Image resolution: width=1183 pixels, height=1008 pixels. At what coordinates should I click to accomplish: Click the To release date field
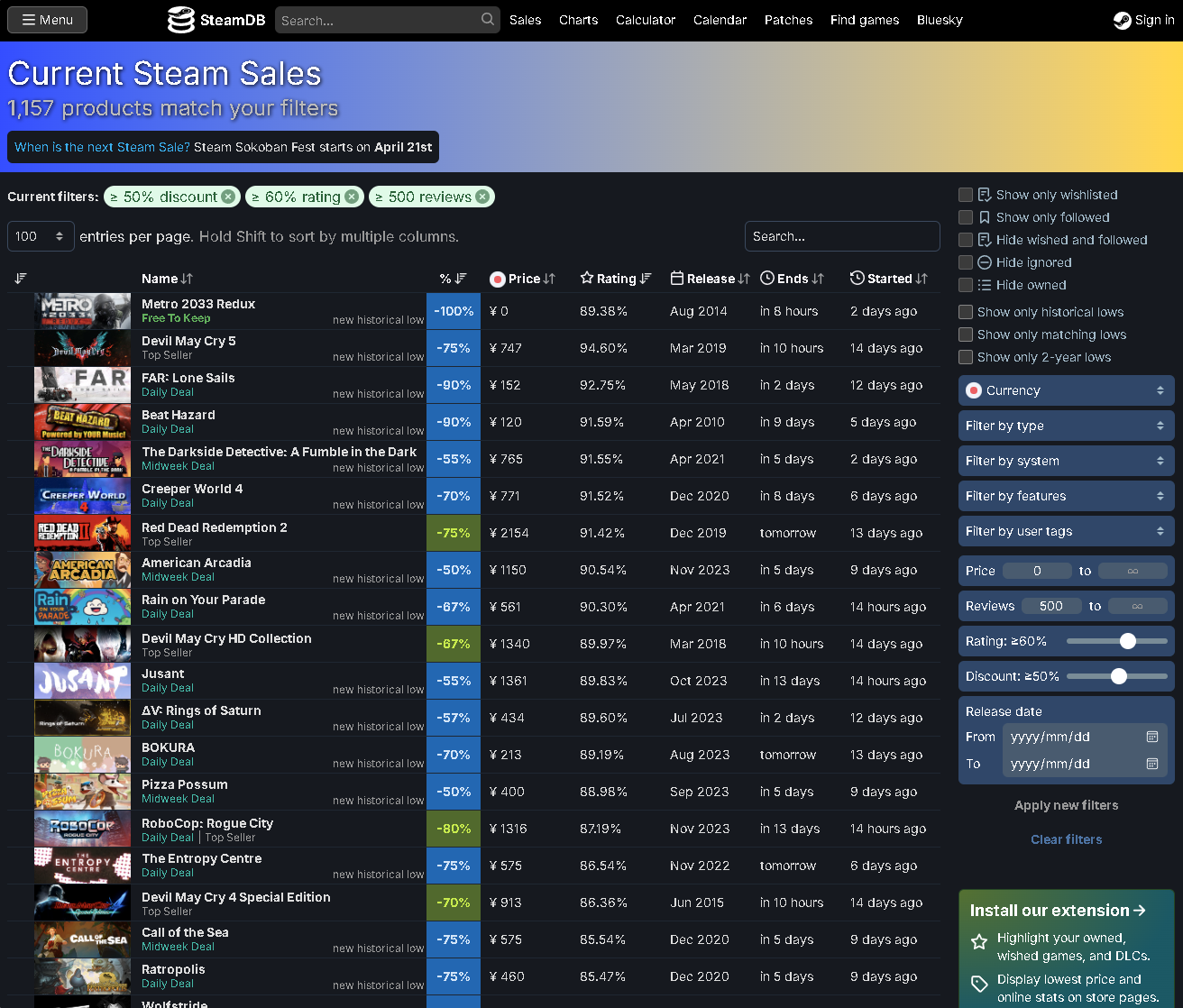1085,764
